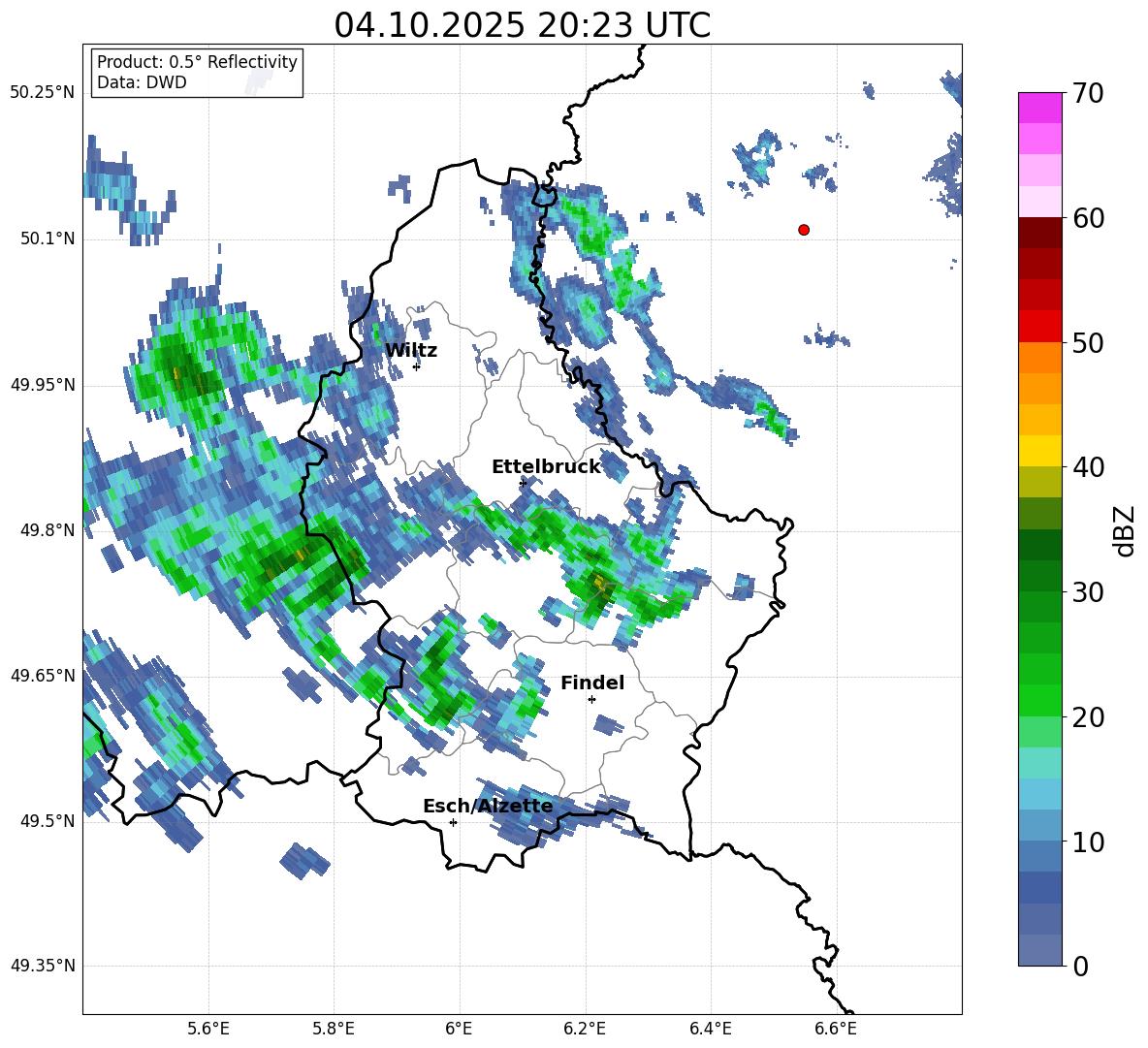1148x1048 pixels.
Task: Click the Esch/Alzette city label
Action: tap(489, 806)
